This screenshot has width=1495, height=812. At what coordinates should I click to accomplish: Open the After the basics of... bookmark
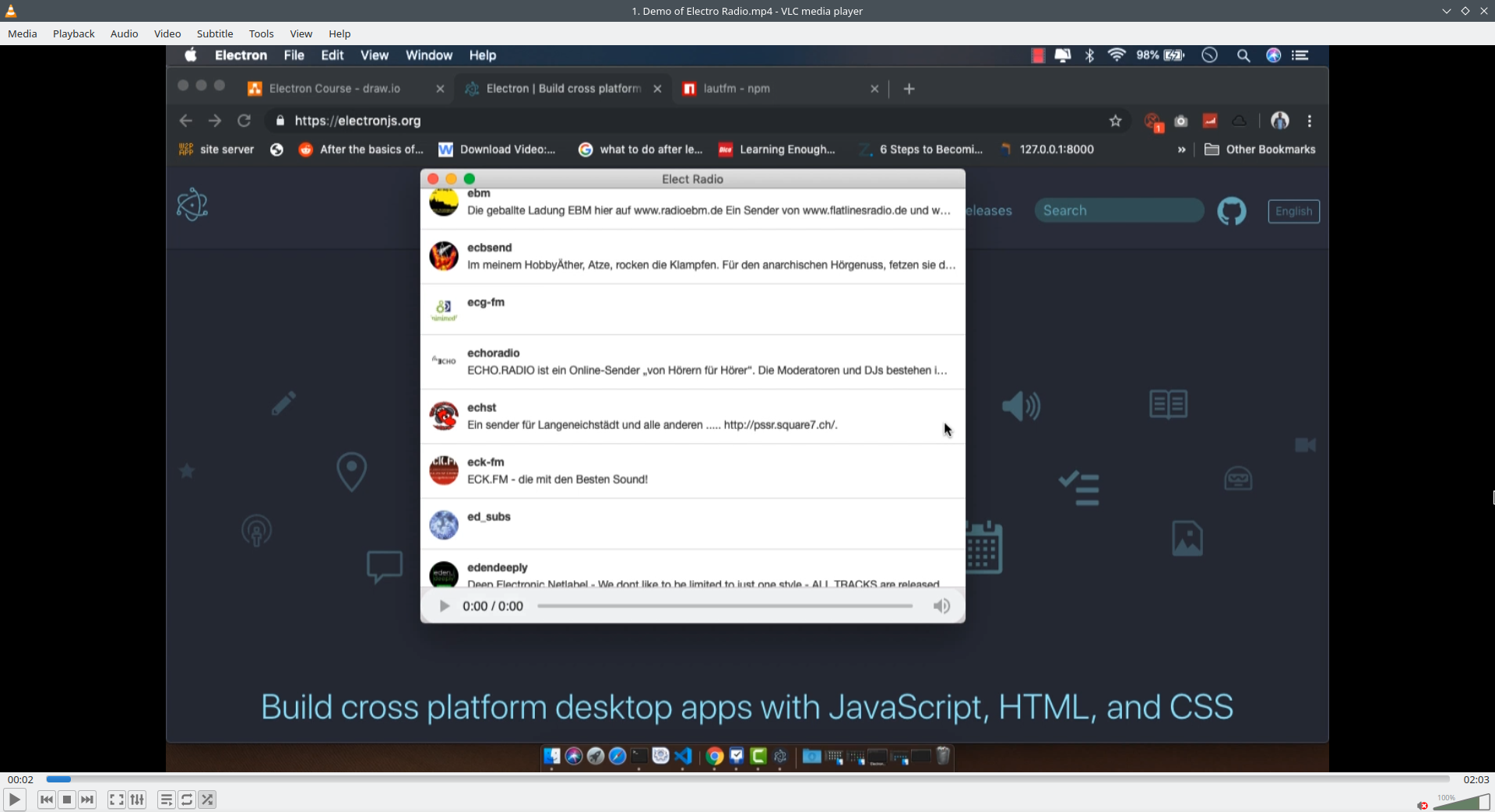pyautogui.click(x=361, y=149)
